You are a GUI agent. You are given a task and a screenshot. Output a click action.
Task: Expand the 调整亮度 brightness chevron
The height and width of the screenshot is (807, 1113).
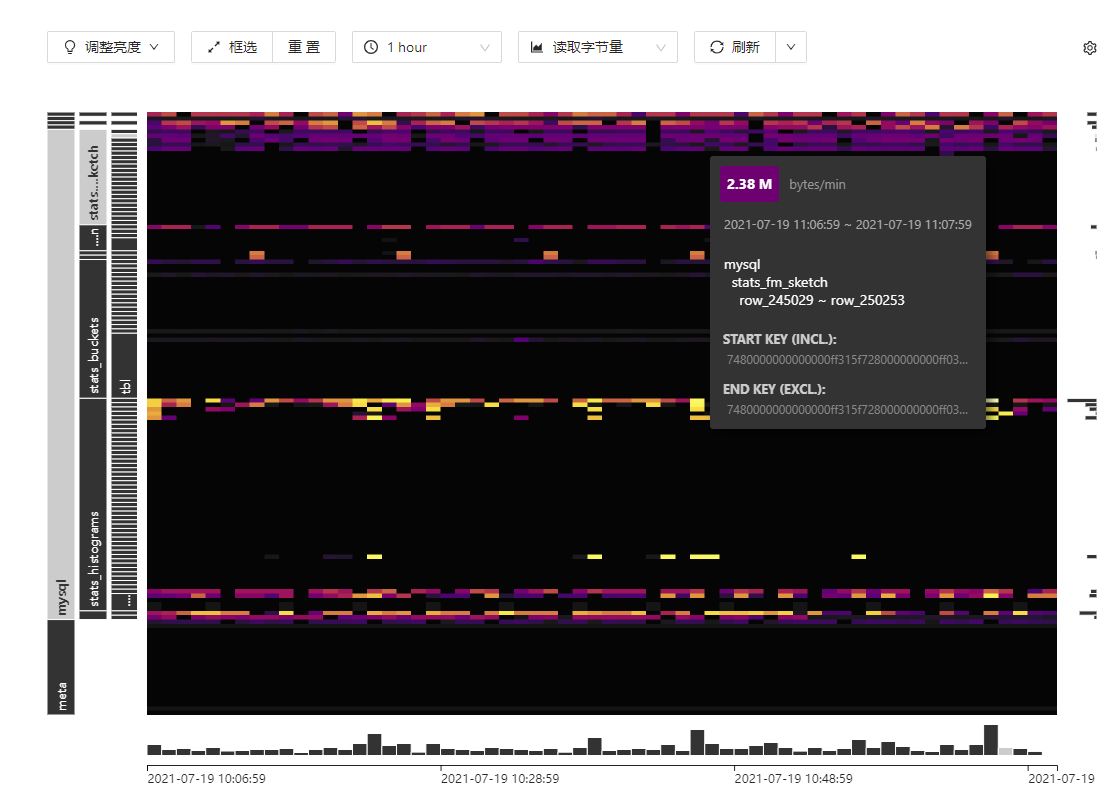pyautogui.click(x=154, y=47)
